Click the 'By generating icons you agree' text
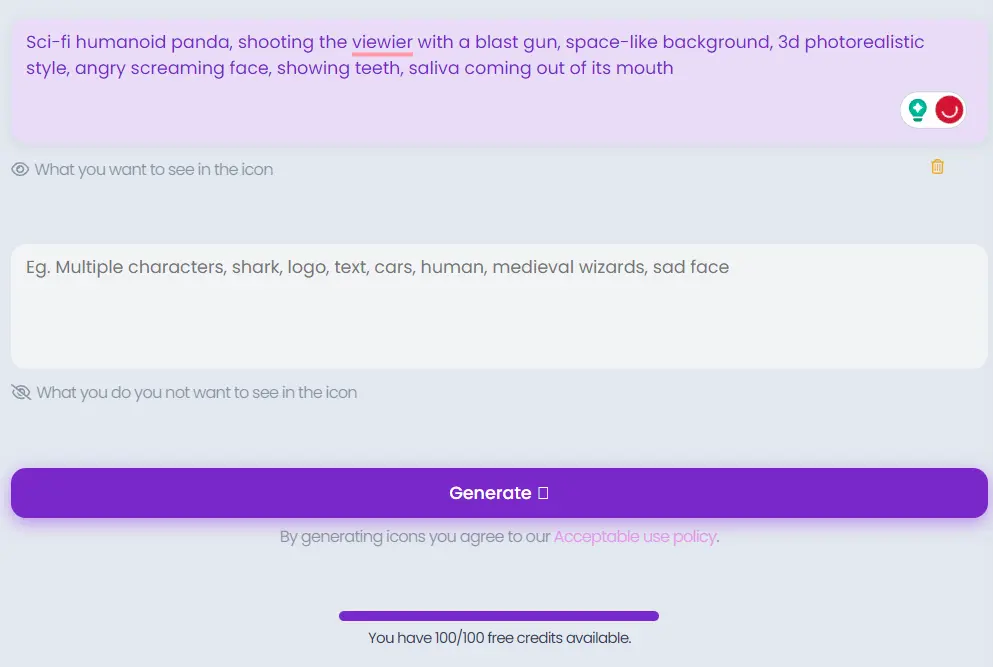 click(x=415, y=537)
